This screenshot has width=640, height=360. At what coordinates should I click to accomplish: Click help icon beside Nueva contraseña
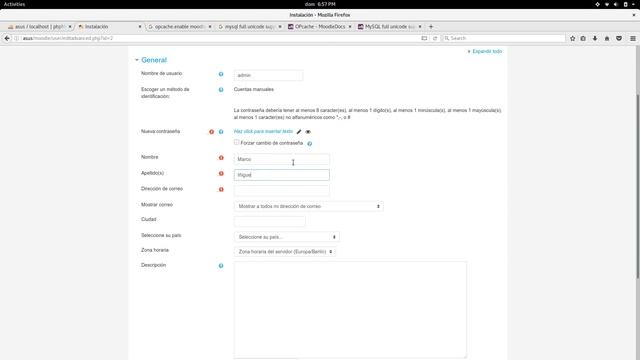point(221,132)
